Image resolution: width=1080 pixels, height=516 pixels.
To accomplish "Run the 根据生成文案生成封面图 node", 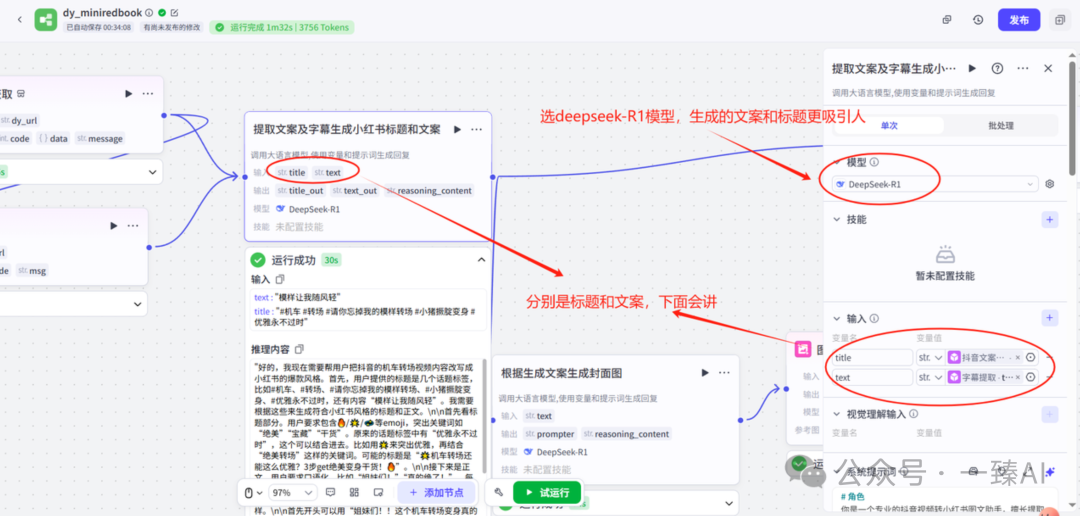I will [x=705, y=373].
